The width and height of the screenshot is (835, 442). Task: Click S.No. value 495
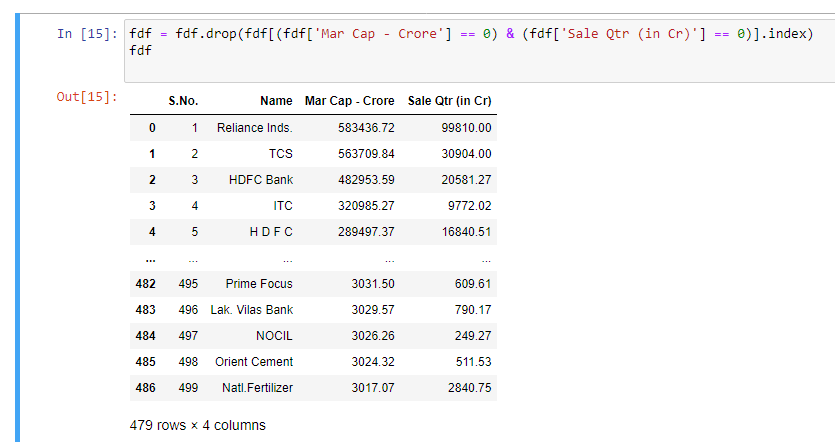pos(188,284)
